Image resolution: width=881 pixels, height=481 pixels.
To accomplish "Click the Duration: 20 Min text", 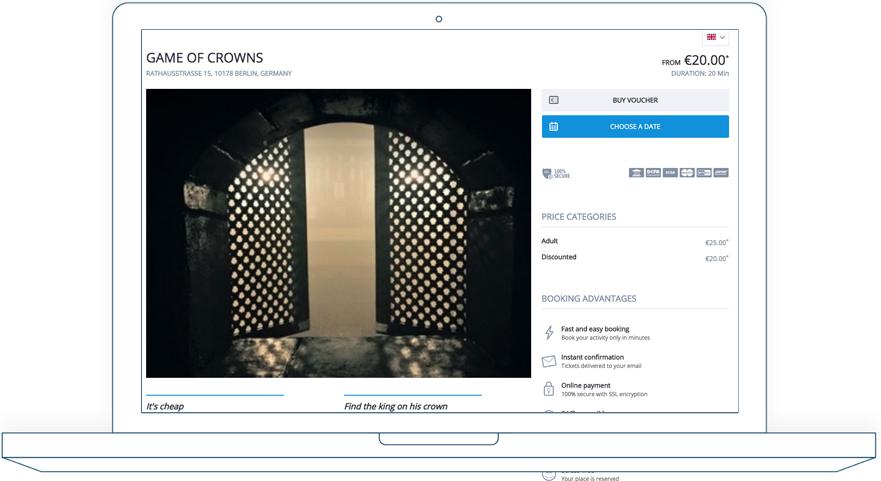I will click(x=700, y=74).
